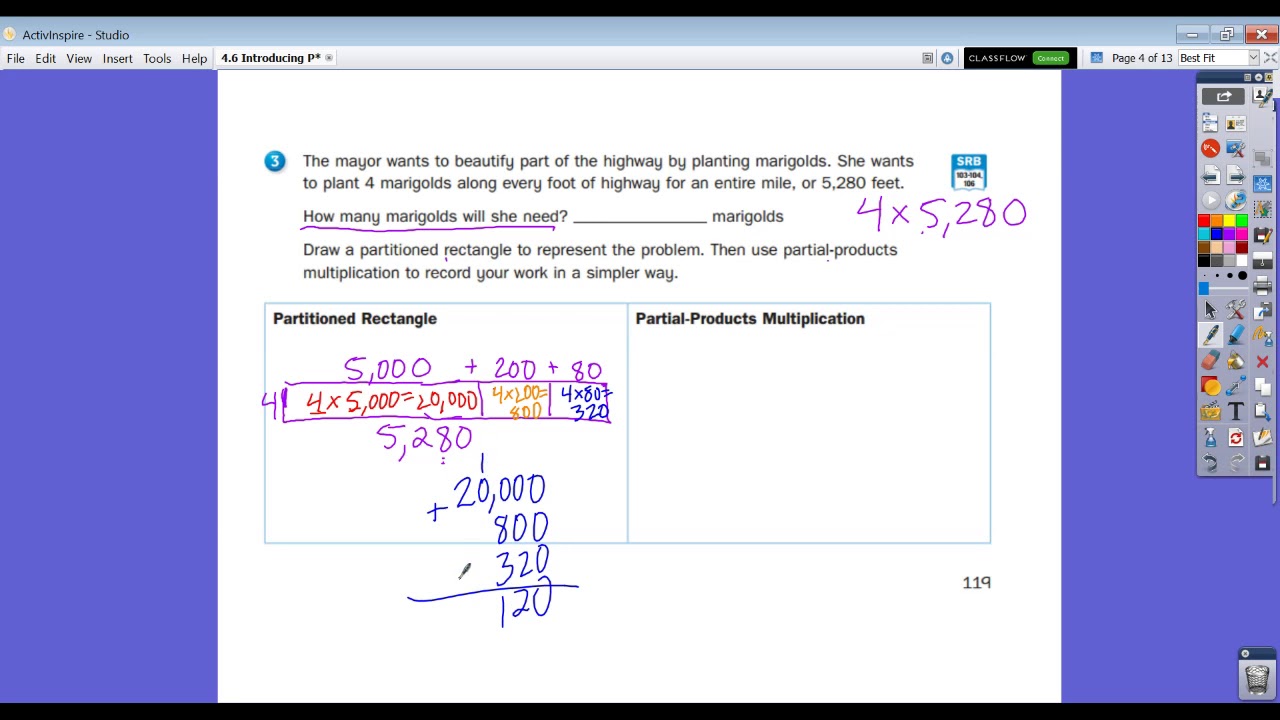
Task: Open the View menu
Action: point(79,58)
